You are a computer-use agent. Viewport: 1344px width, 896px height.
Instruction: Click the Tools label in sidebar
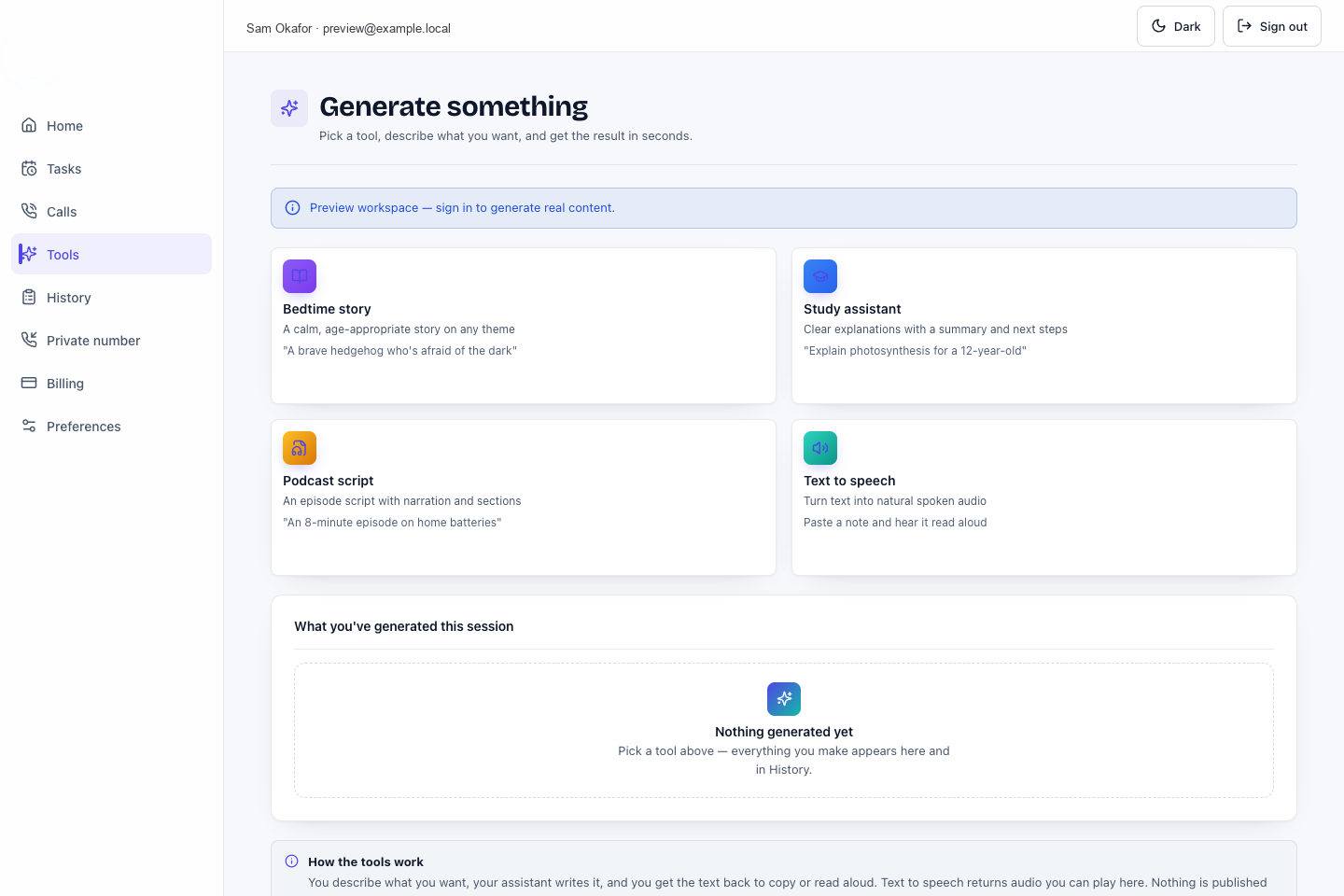pyautogui.click(x=63, y=255)
